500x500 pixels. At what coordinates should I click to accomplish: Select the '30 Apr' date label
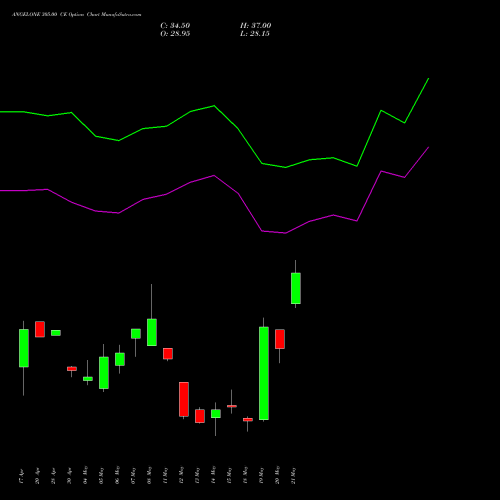pos(69,476)
